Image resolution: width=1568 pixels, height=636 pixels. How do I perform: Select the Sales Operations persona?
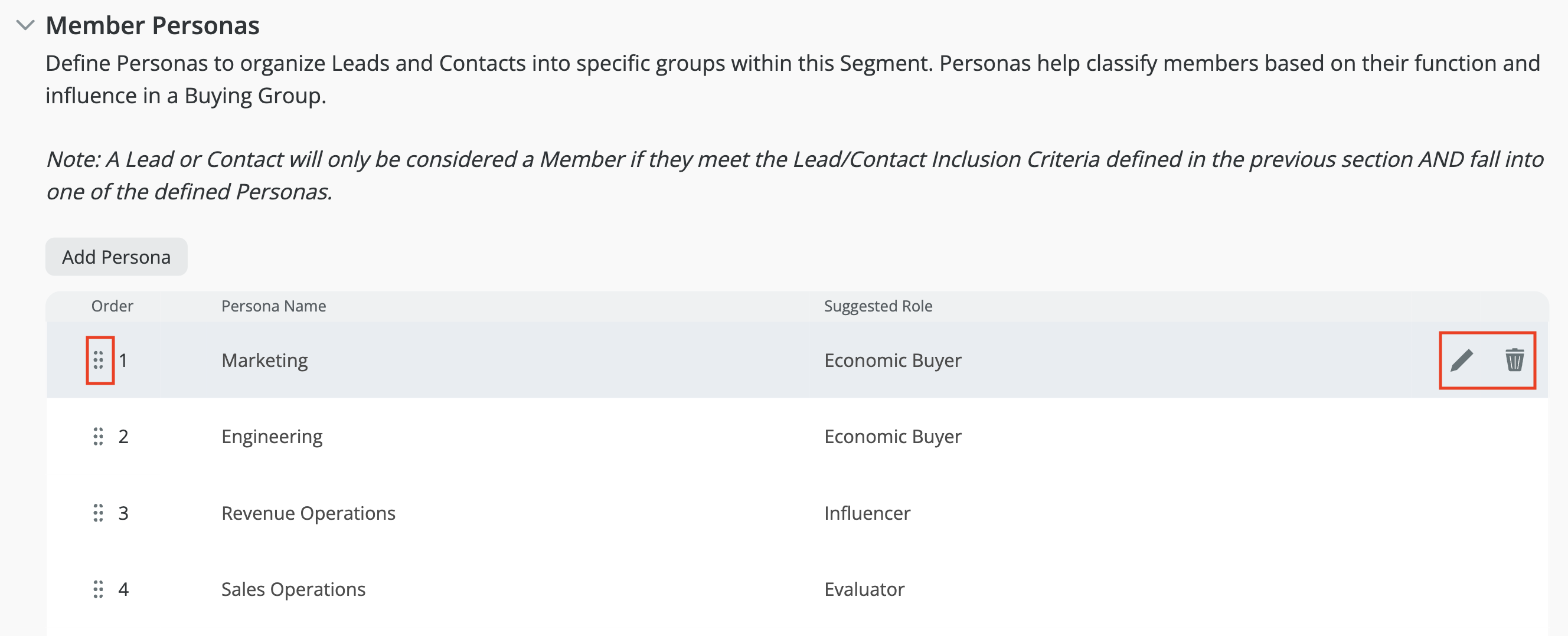click(293, 589)
